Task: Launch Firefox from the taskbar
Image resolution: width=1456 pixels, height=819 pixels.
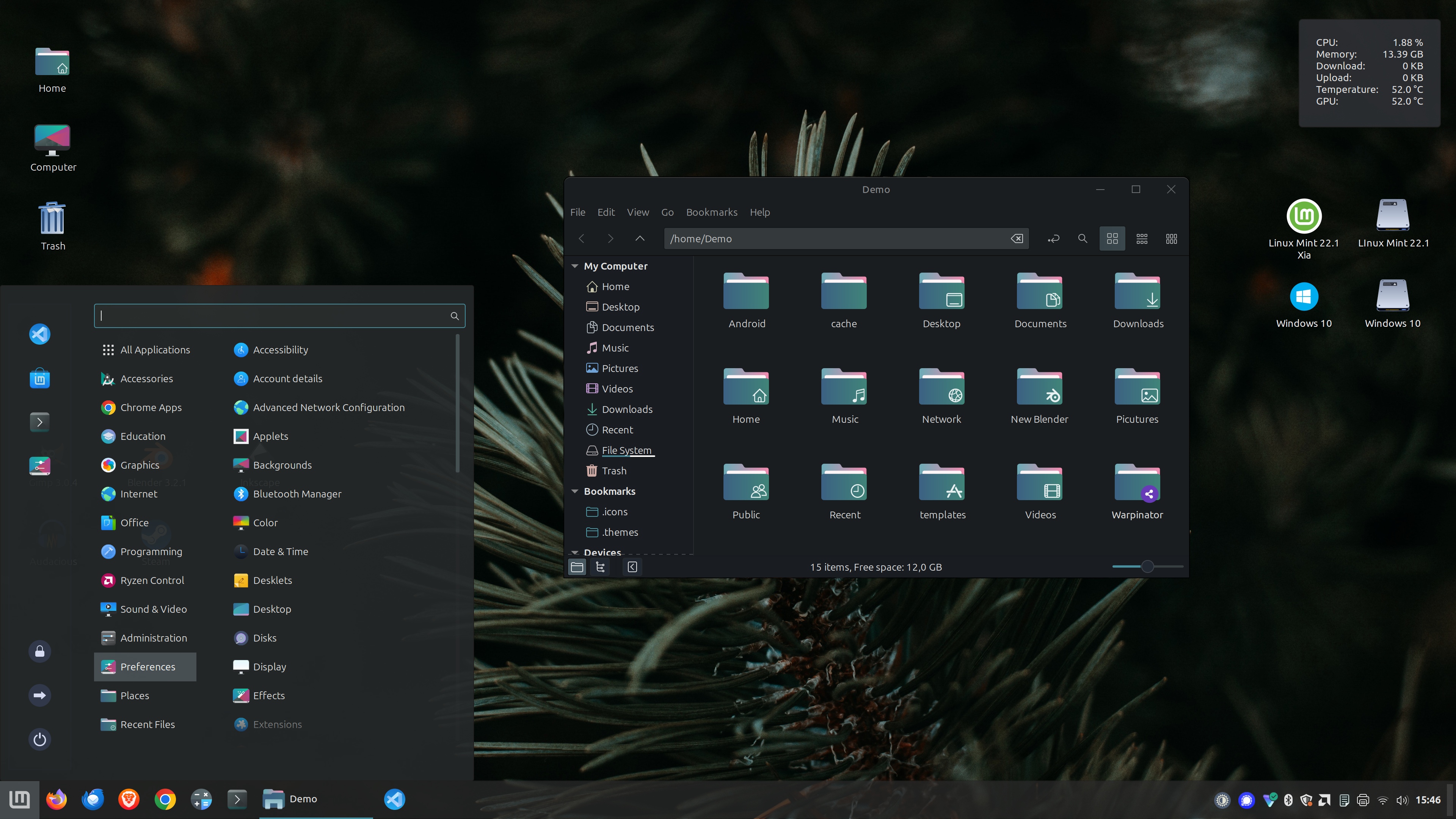Action: click(x=56, y=799)
